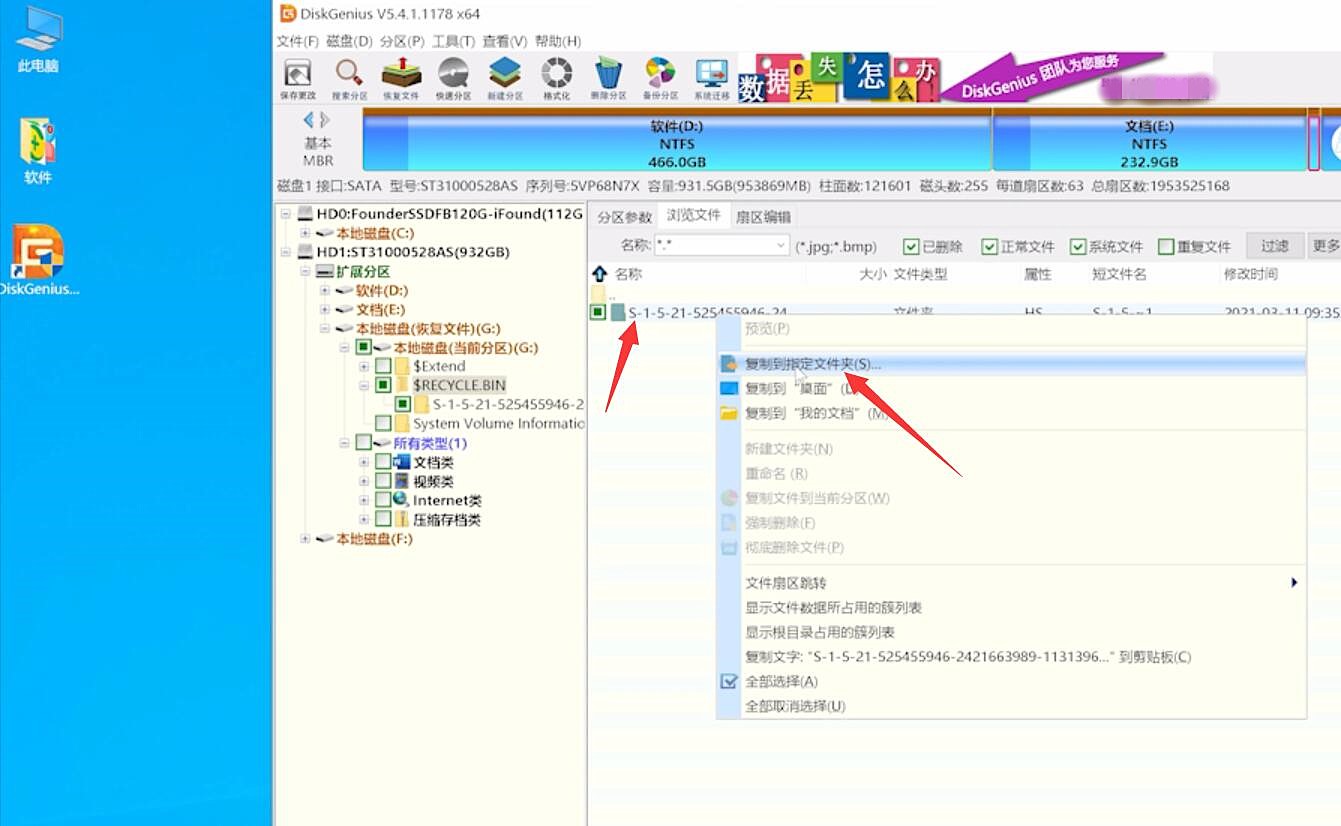The width and height of the screenshot is (1341, 826).
Task: Open the 文件(F) menu
Action: (297, 41)
